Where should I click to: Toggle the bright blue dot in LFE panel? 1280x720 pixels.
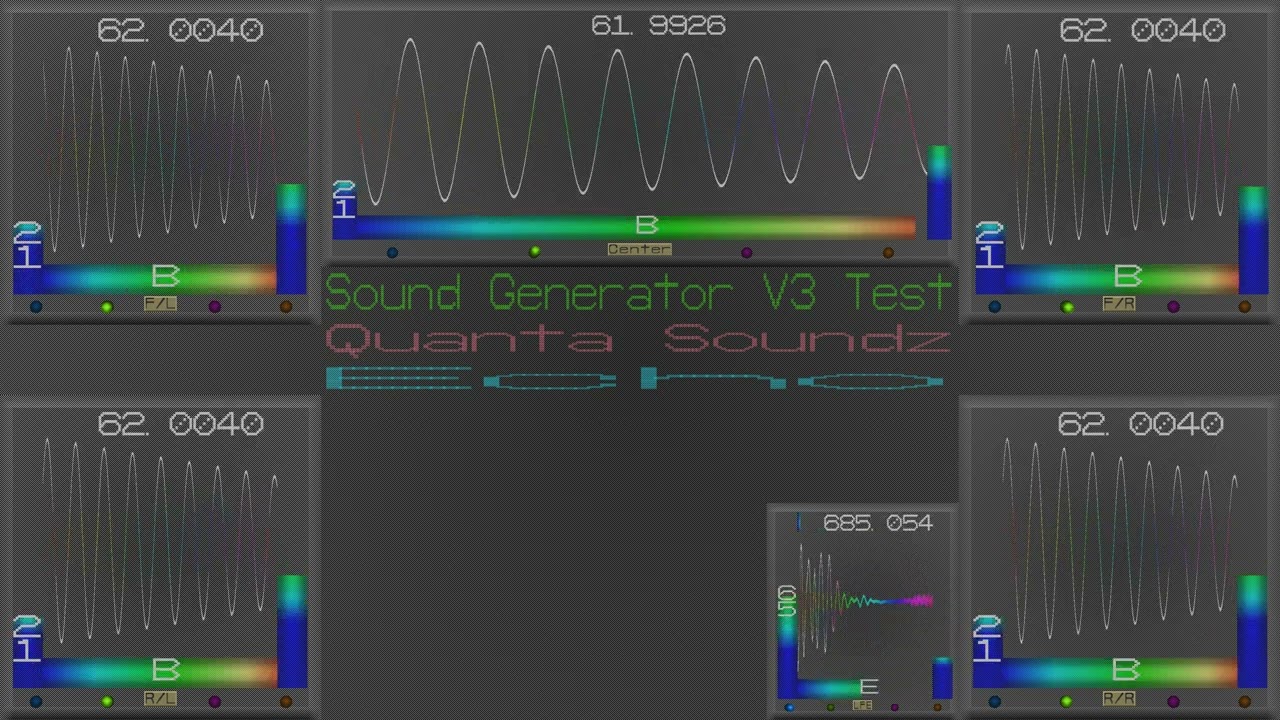(x=789, y=707)
